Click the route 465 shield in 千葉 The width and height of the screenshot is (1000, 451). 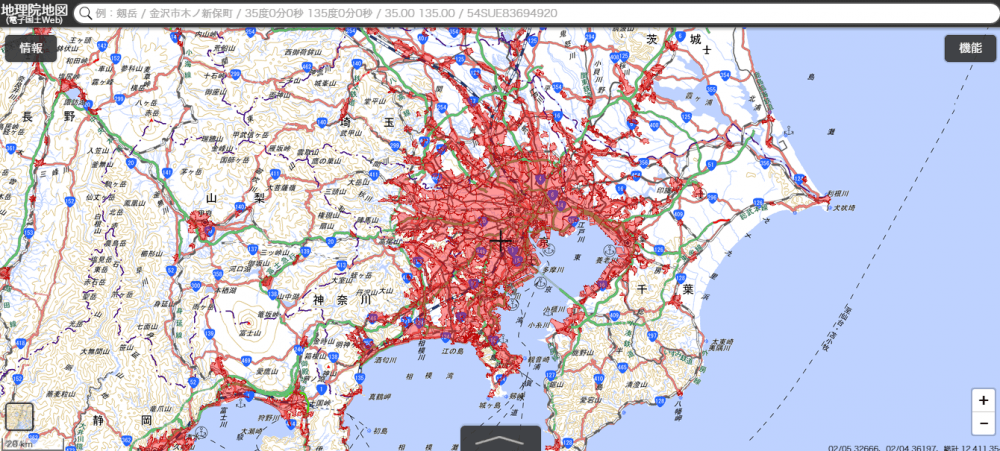point(621,367)
